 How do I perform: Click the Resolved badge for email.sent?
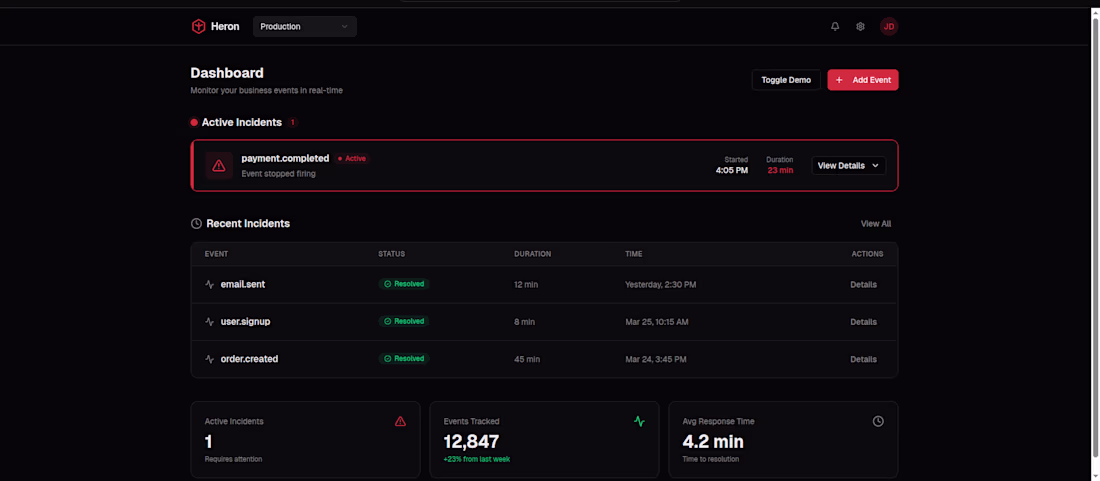pos(404,284)
